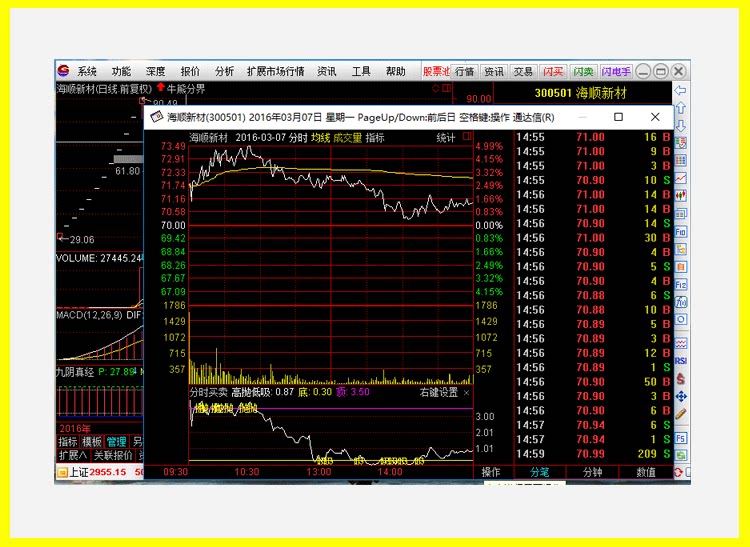The height and width of the screenshot is (547, 750).
Task: Click the 300501 海顺新材 stock title
Action: [581, 93]
